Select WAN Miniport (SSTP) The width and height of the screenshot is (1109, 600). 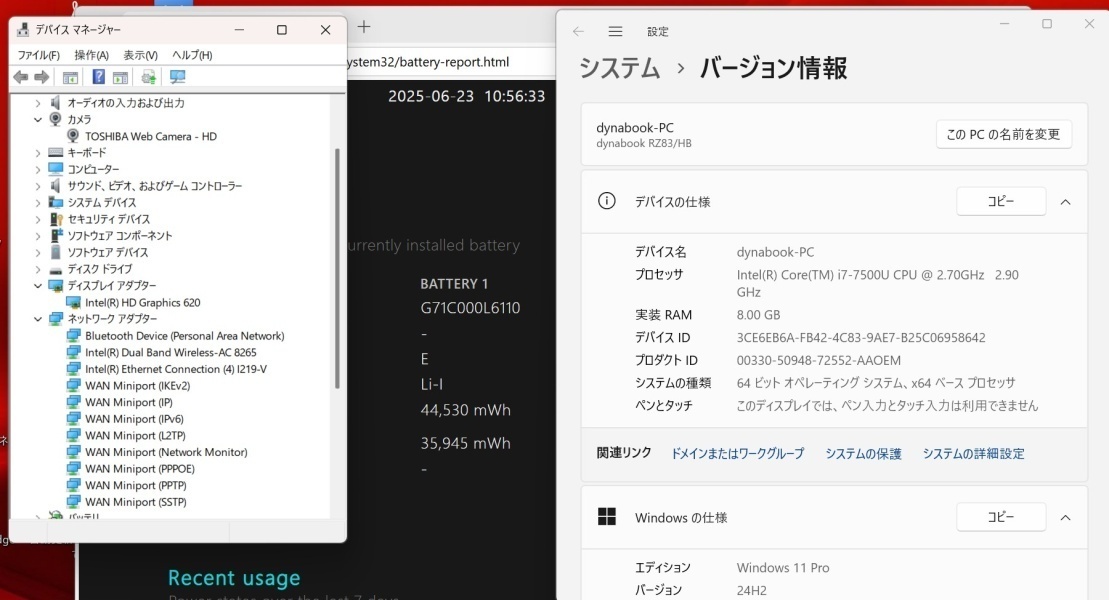136,502
